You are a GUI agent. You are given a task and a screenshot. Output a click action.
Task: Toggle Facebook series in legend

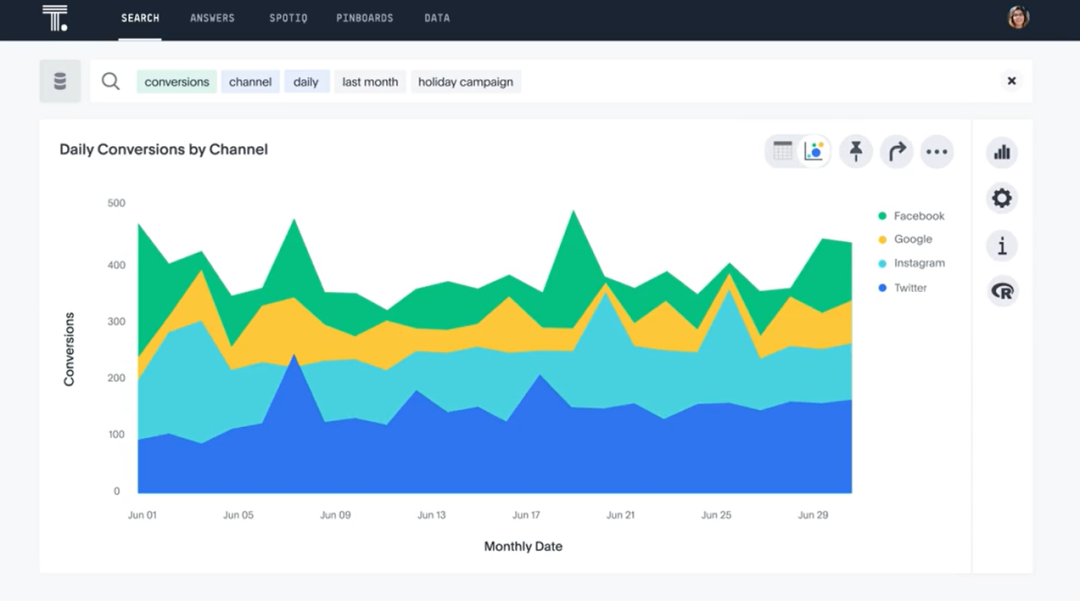tap(911, 215)
